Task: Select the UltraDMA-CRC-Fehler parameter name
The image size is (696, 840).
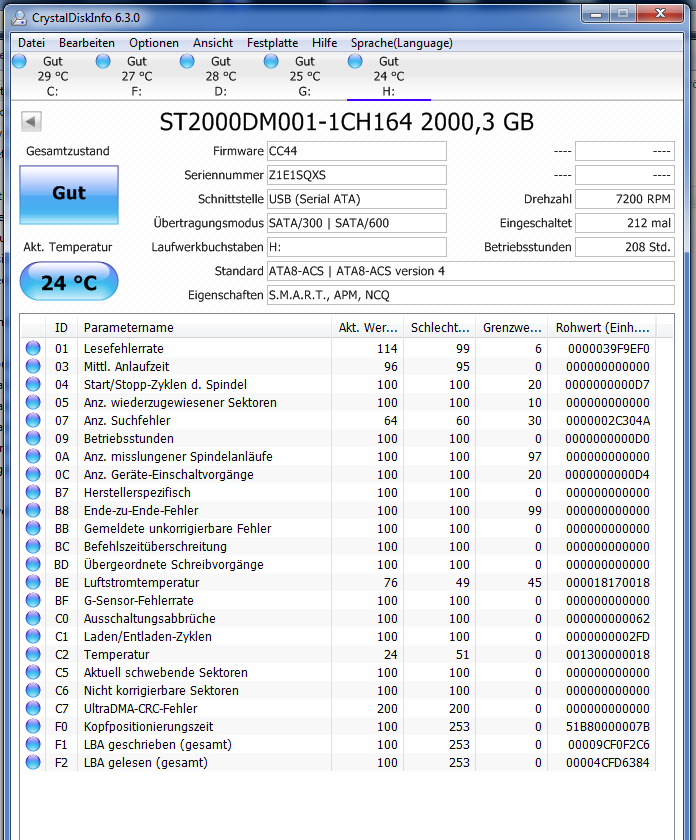Action: [140, 709]
